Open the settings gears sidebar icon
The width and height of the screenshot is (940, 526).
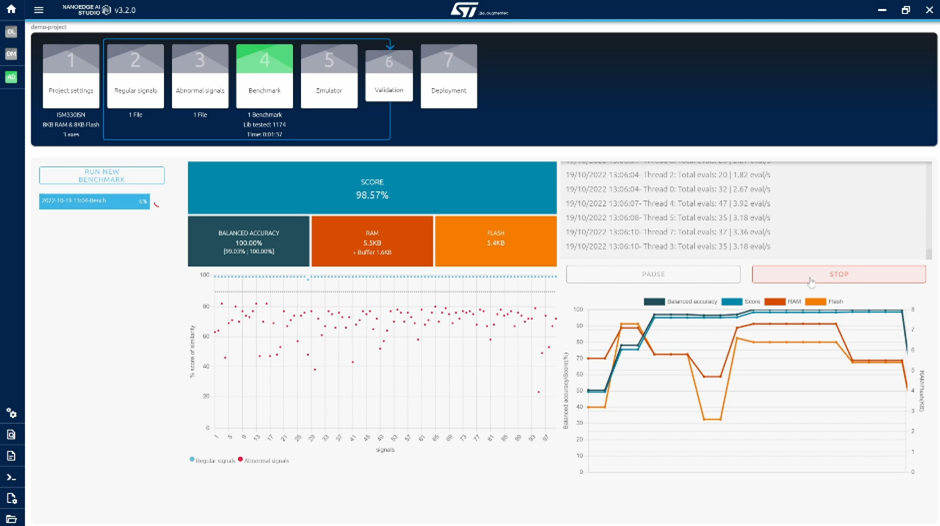pos(11,413)
